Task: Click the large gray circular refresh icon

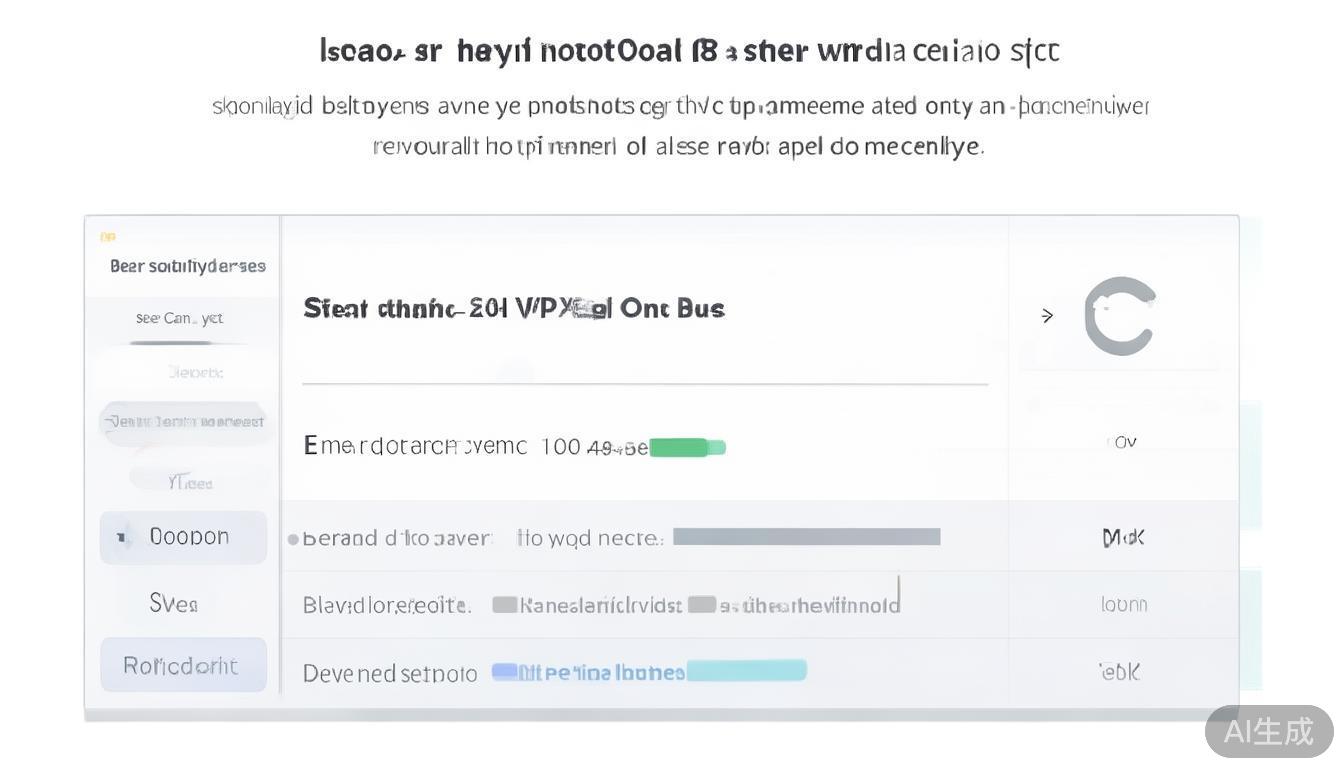Action: click(1119, 316)
